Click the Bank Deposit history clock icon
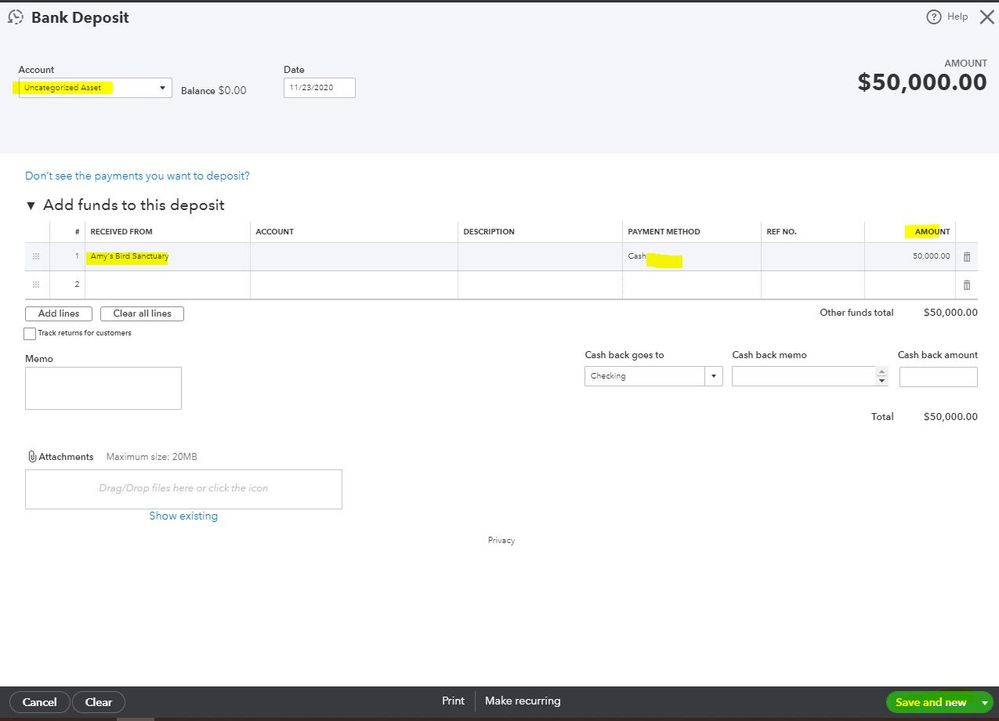Viewport: 999px width, 721px height. point(16,18)
